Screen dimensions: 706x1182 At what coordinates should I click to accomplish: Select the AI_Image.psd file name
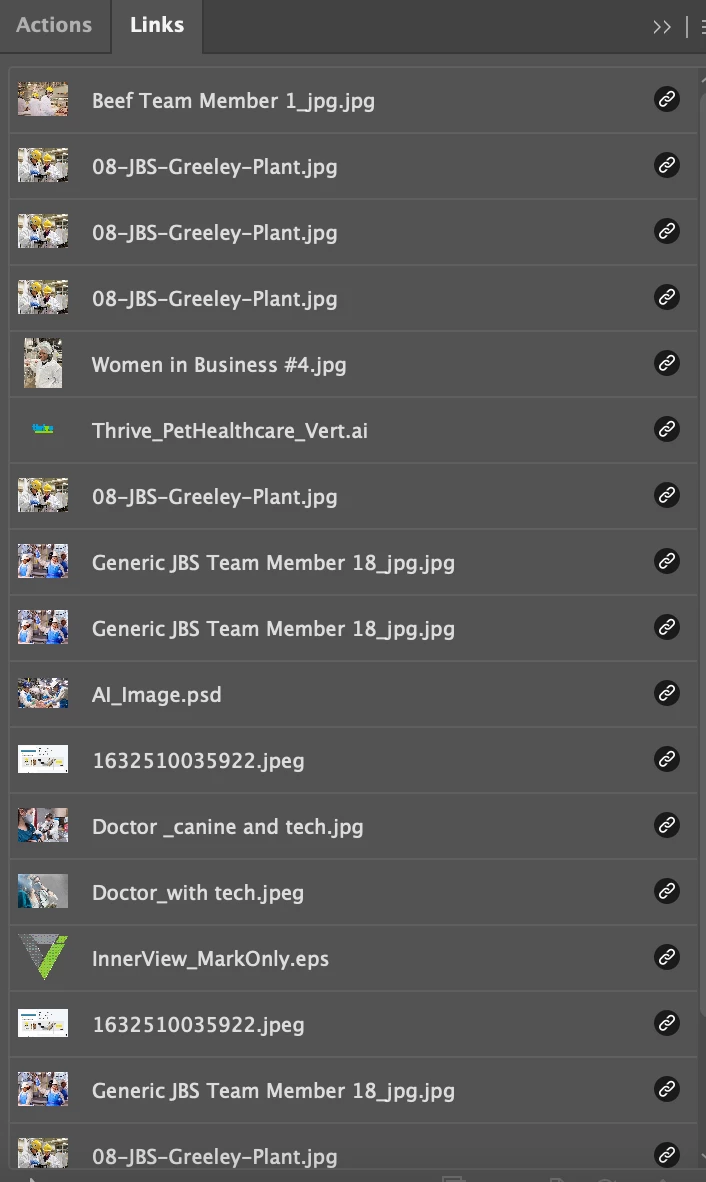[157, 694]
